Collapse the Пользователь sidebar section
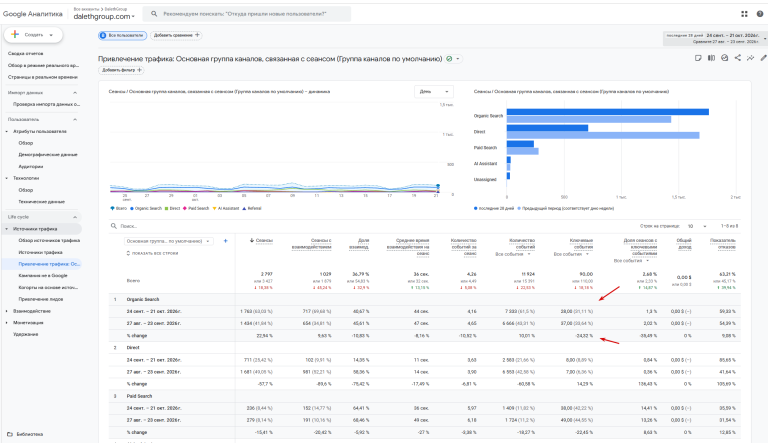768x443 pixels. (75, 120)
